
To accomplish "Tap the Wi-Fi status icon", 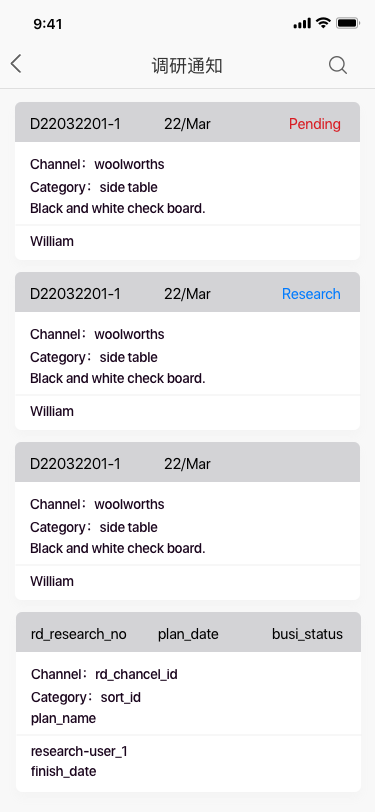I will pyautogui.click(x=324, y=23).
